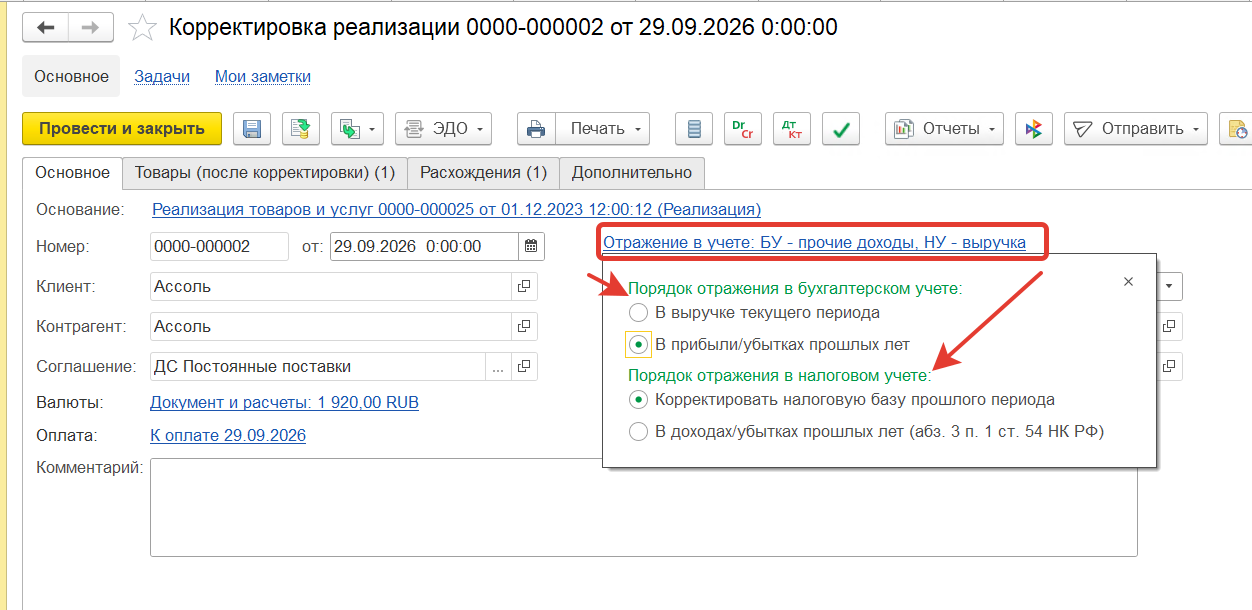Click into the Комментарий text area

coord(644,507)
